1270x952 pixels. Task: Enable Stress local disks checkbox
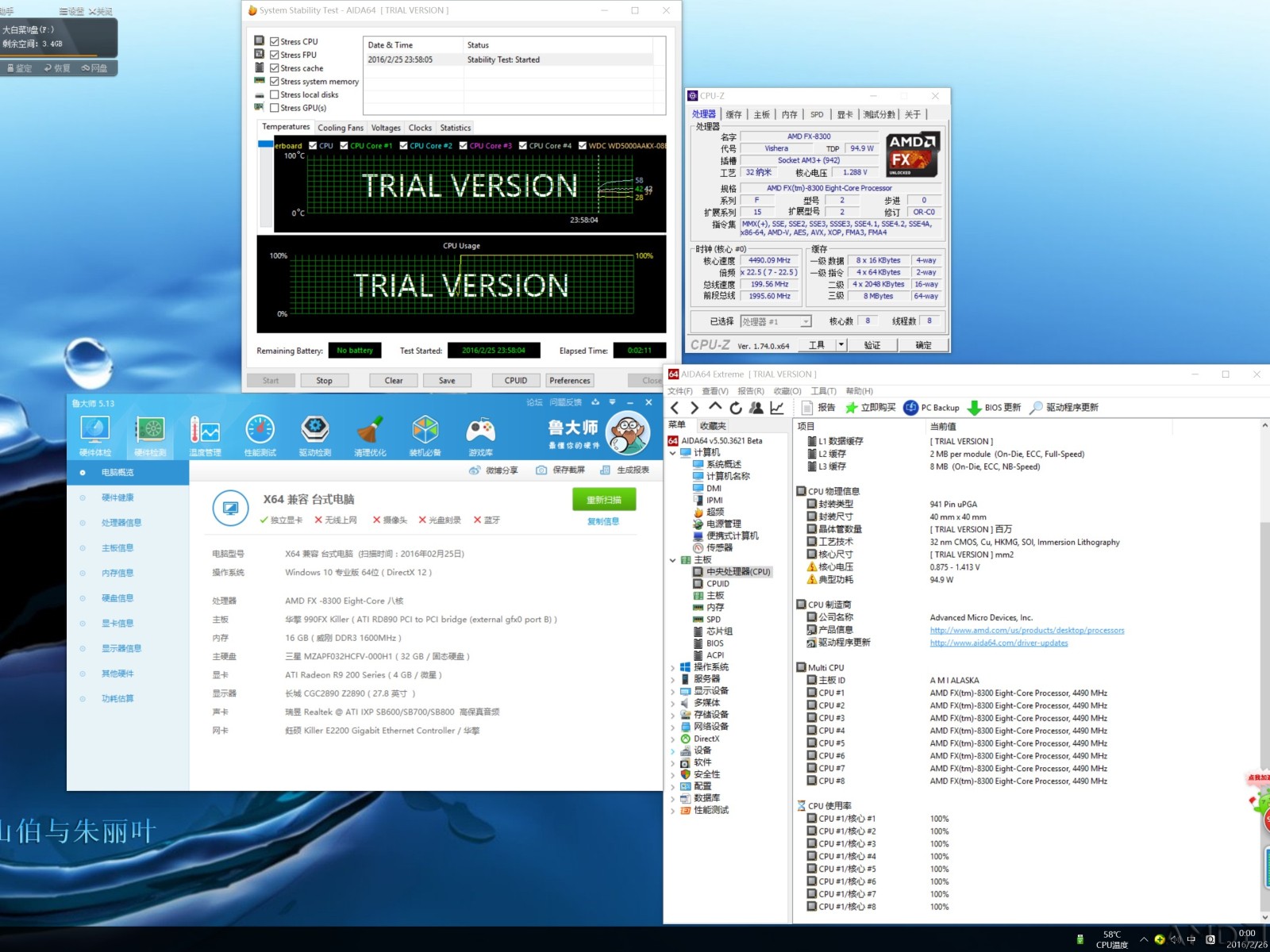(274, 95)
